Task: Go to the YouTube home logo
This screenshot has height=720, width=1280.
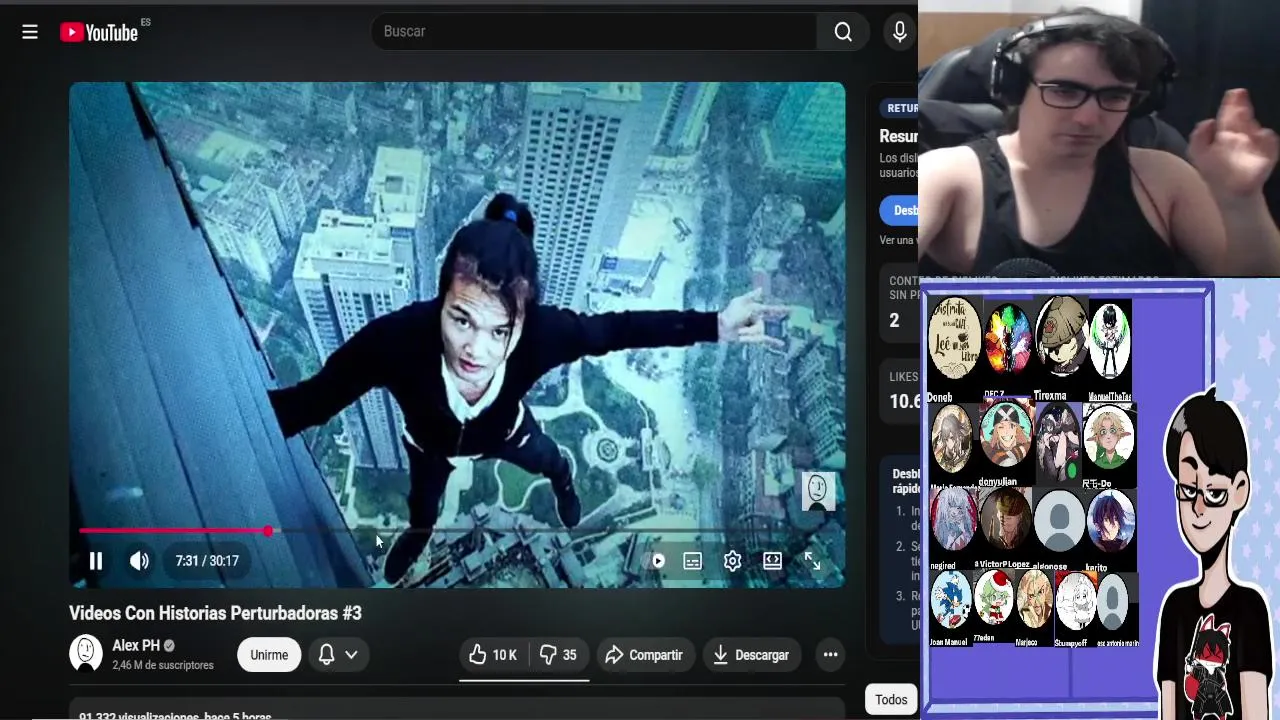Action: click(x=99, y=32)
